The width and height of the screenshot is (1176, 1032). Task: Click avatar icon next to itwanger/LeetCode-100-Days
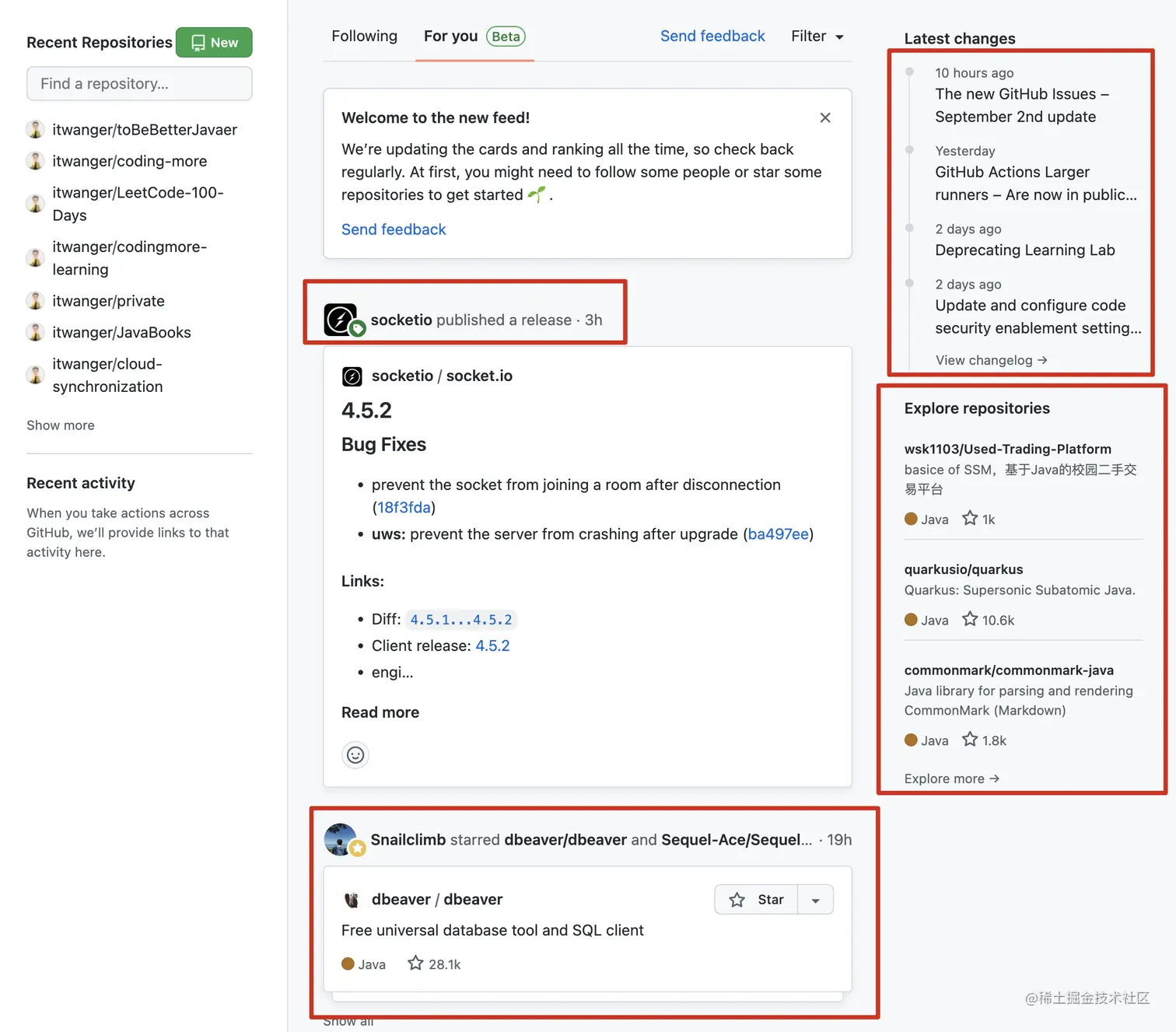click(x=35, y=203)
